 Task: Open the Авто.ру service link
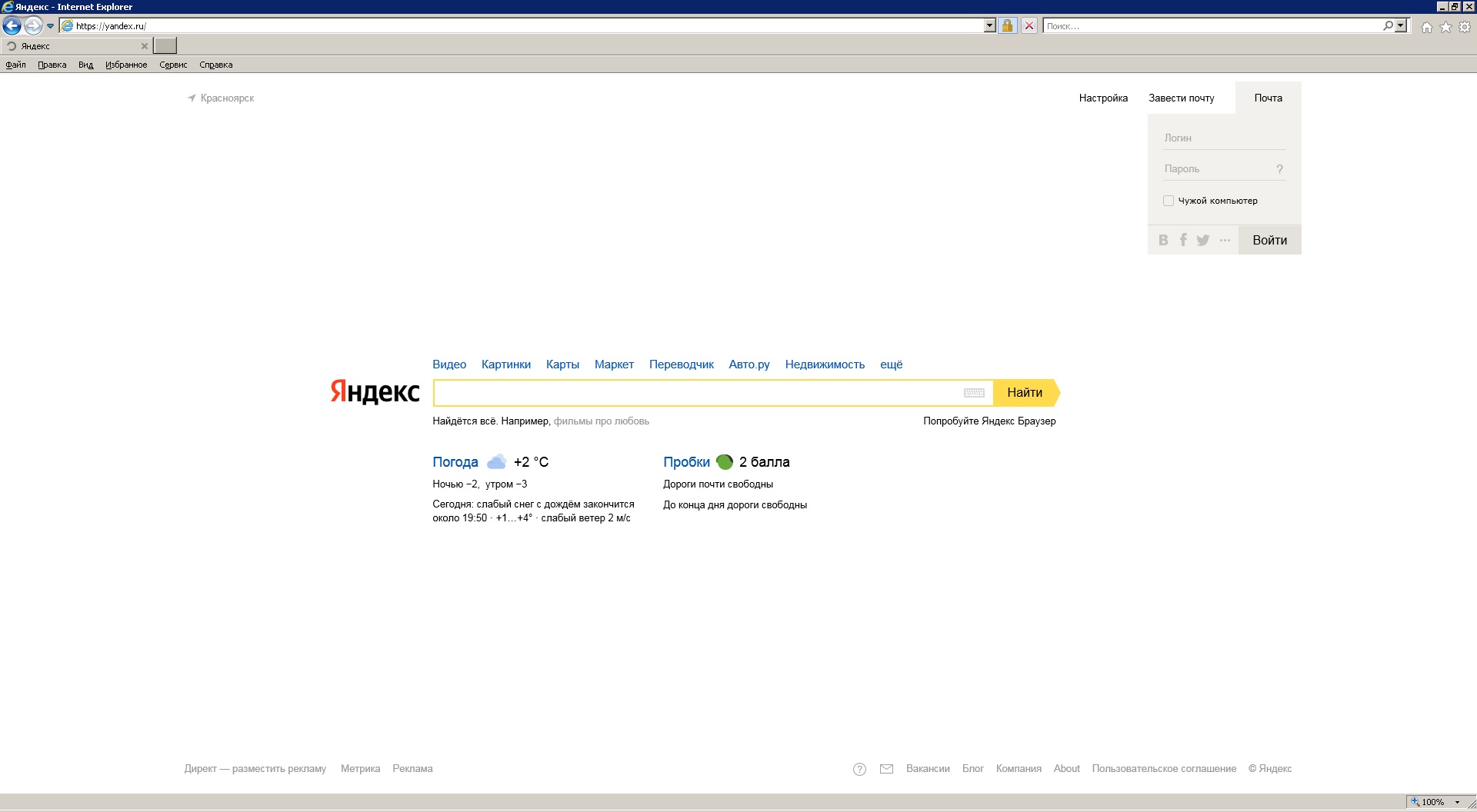(749, 364)
